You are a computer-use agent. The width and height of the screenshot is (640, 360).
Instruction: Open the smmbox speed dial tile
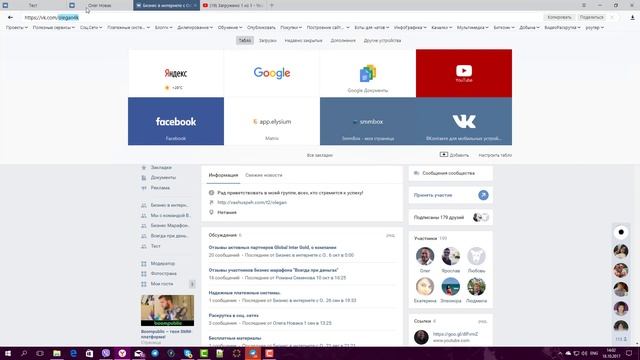[368, 121]
